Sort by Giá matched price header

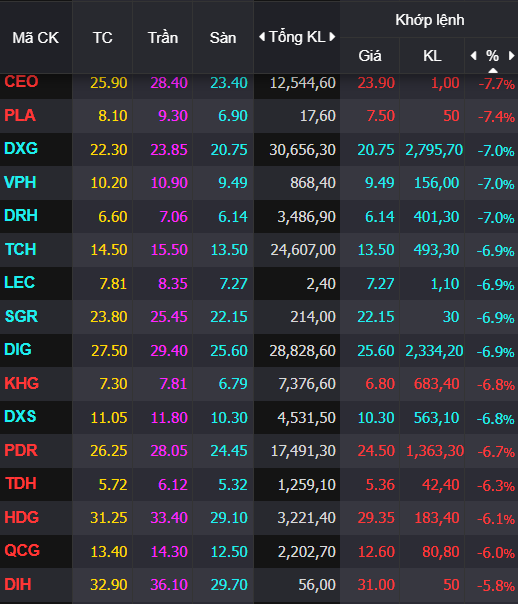coord(370,56)
